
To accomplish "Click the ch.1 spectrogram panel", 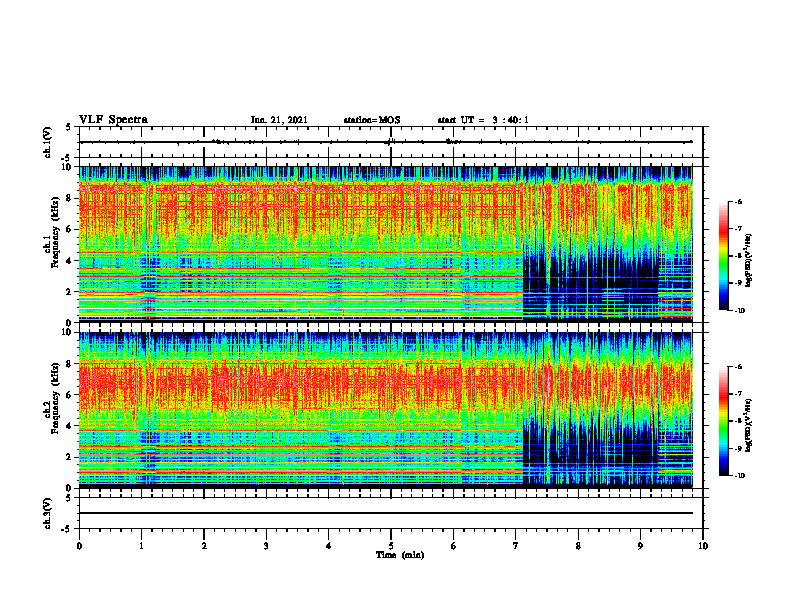I will [386, 243].
